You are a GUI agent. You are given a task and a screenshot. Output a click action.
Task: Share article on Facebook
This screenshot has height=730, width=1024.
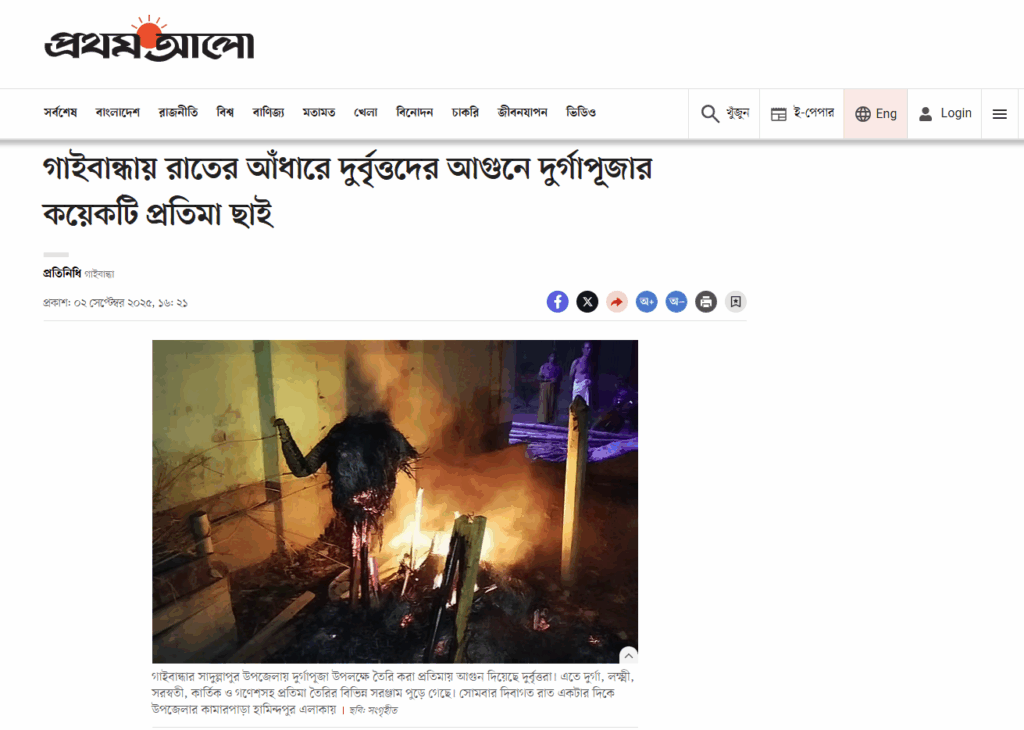(x=557, y=302)
